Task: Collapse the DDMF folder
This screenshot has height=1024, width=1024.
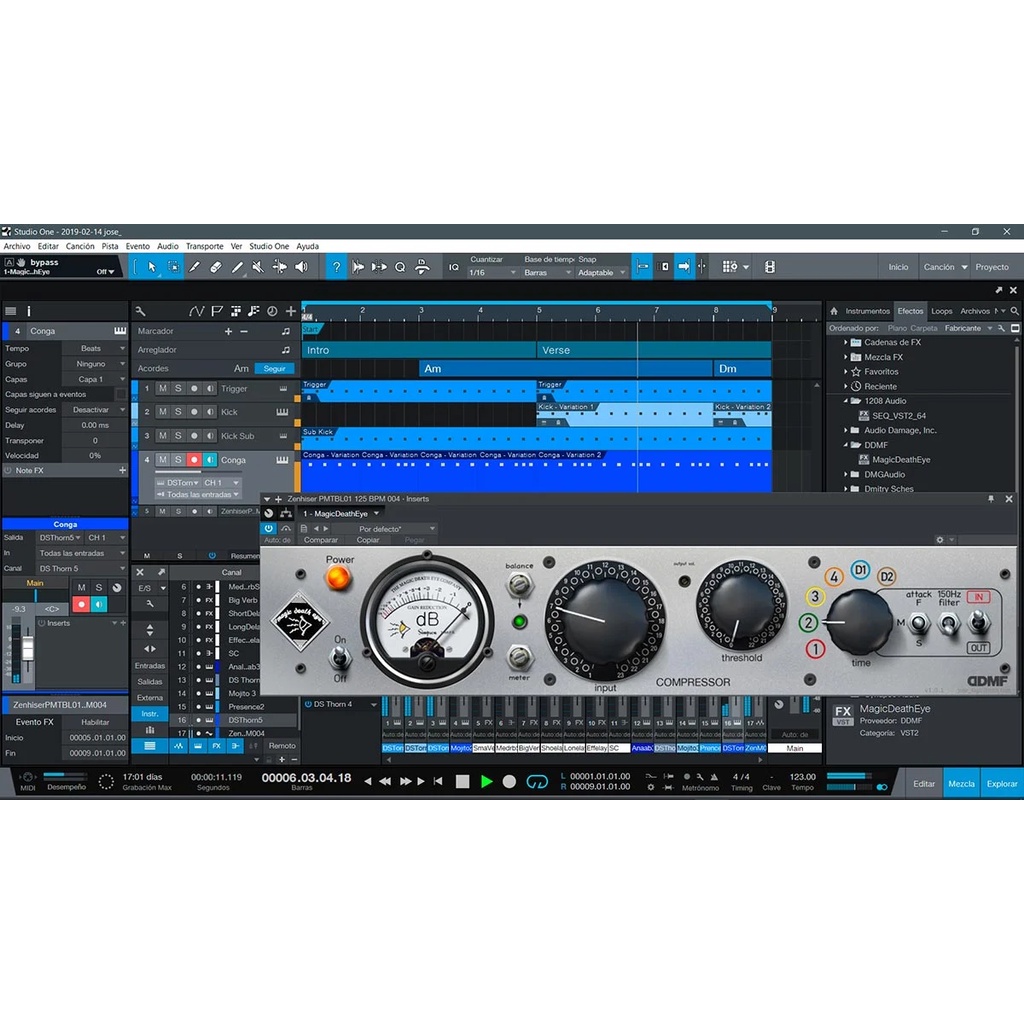Action: point(846,445)
